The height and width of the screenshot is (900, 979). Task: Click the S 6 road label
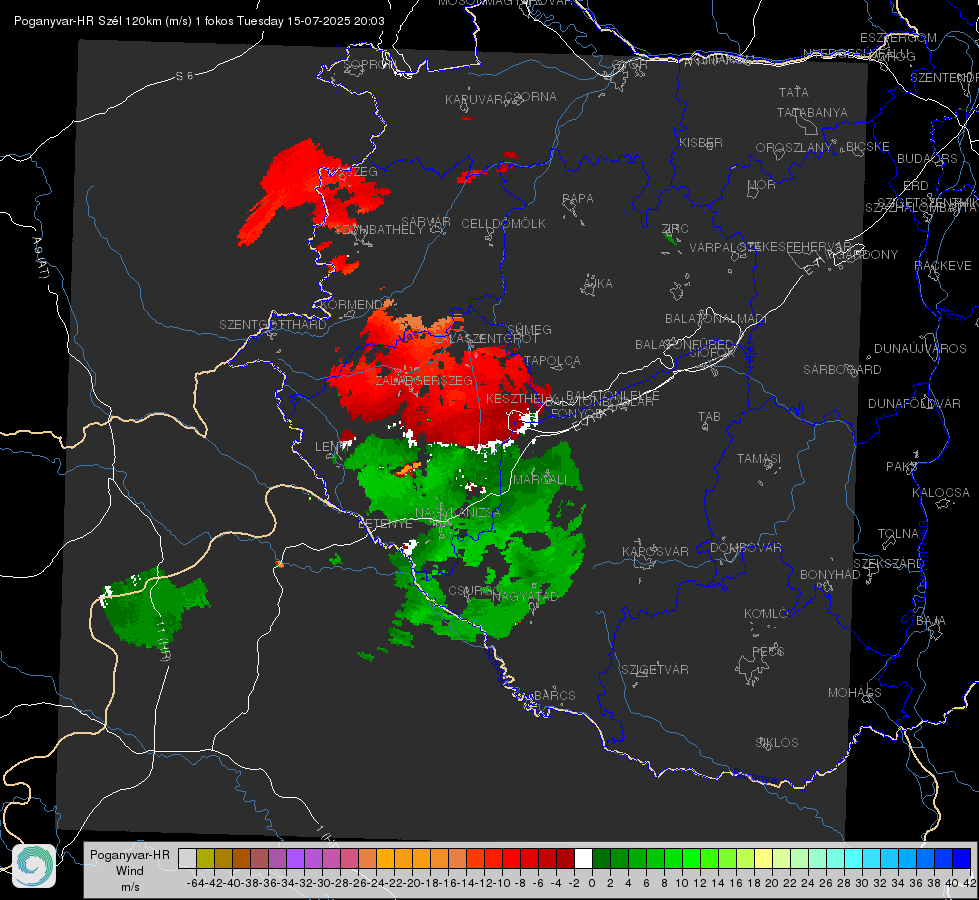(184, 76)
